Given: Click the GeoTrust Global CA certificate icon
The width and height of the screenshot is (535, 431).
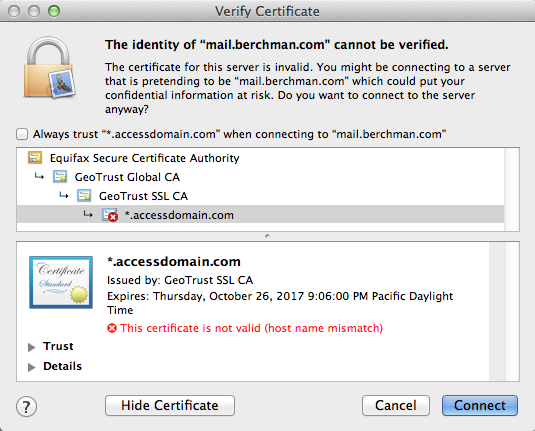Looking at the screenshot, I should pyautogui.click(x=60, y=177).
